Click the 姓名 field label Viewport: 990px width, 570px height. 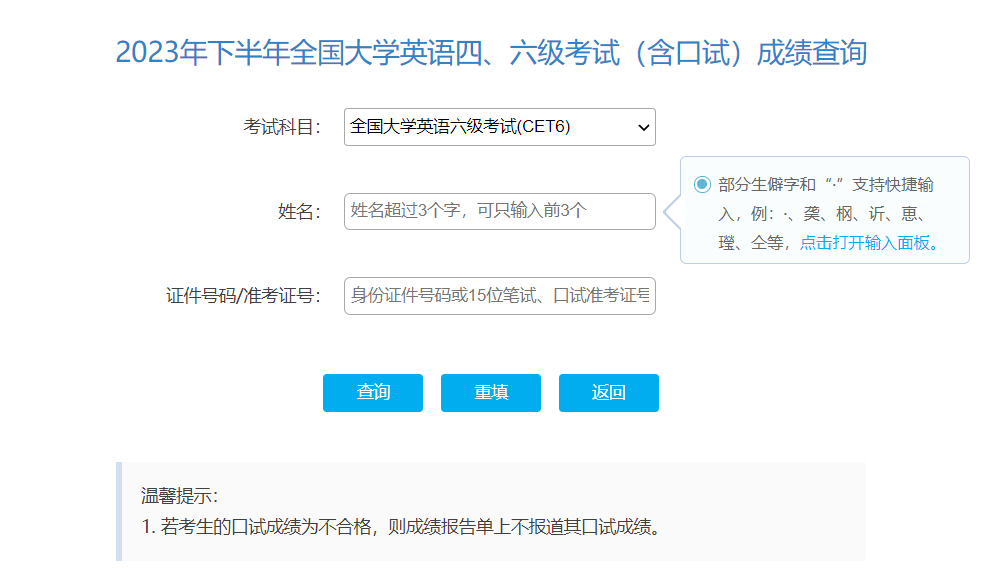[x=298, y=211]
